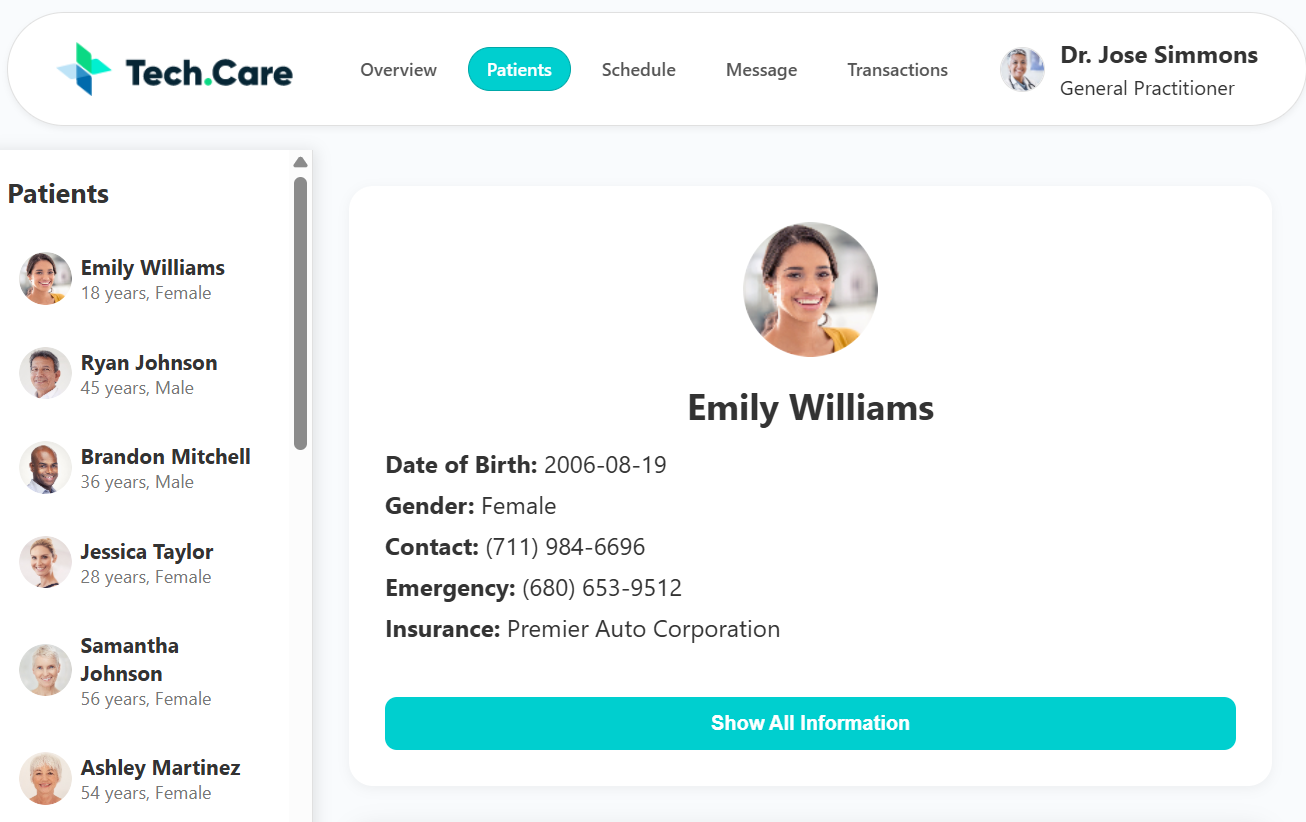
Task: Click Show All Information button
Action: pyautogui.click(x=810, y=723)
